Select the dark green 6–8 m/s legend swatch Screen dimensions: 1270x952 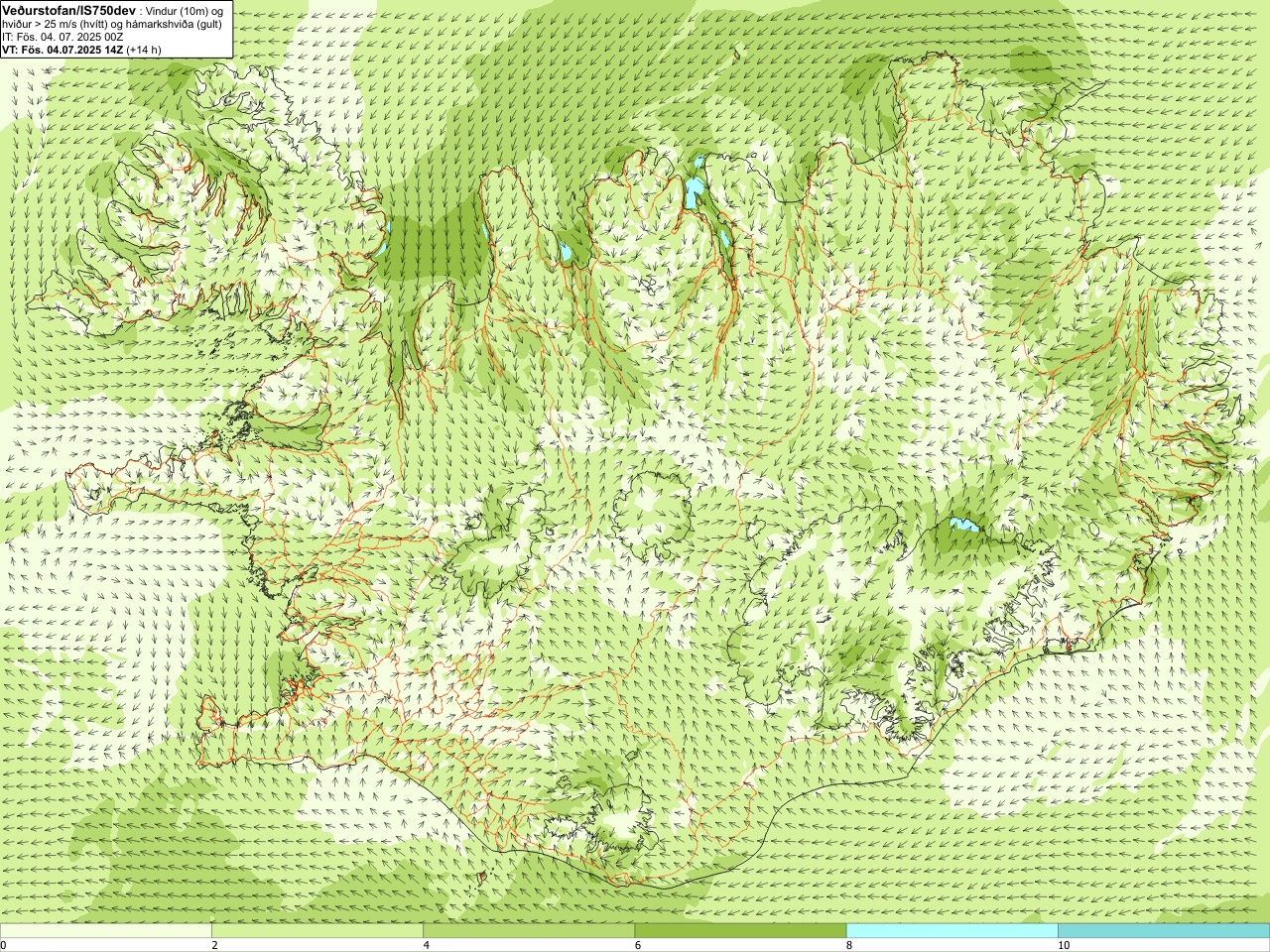click(740, 931)
